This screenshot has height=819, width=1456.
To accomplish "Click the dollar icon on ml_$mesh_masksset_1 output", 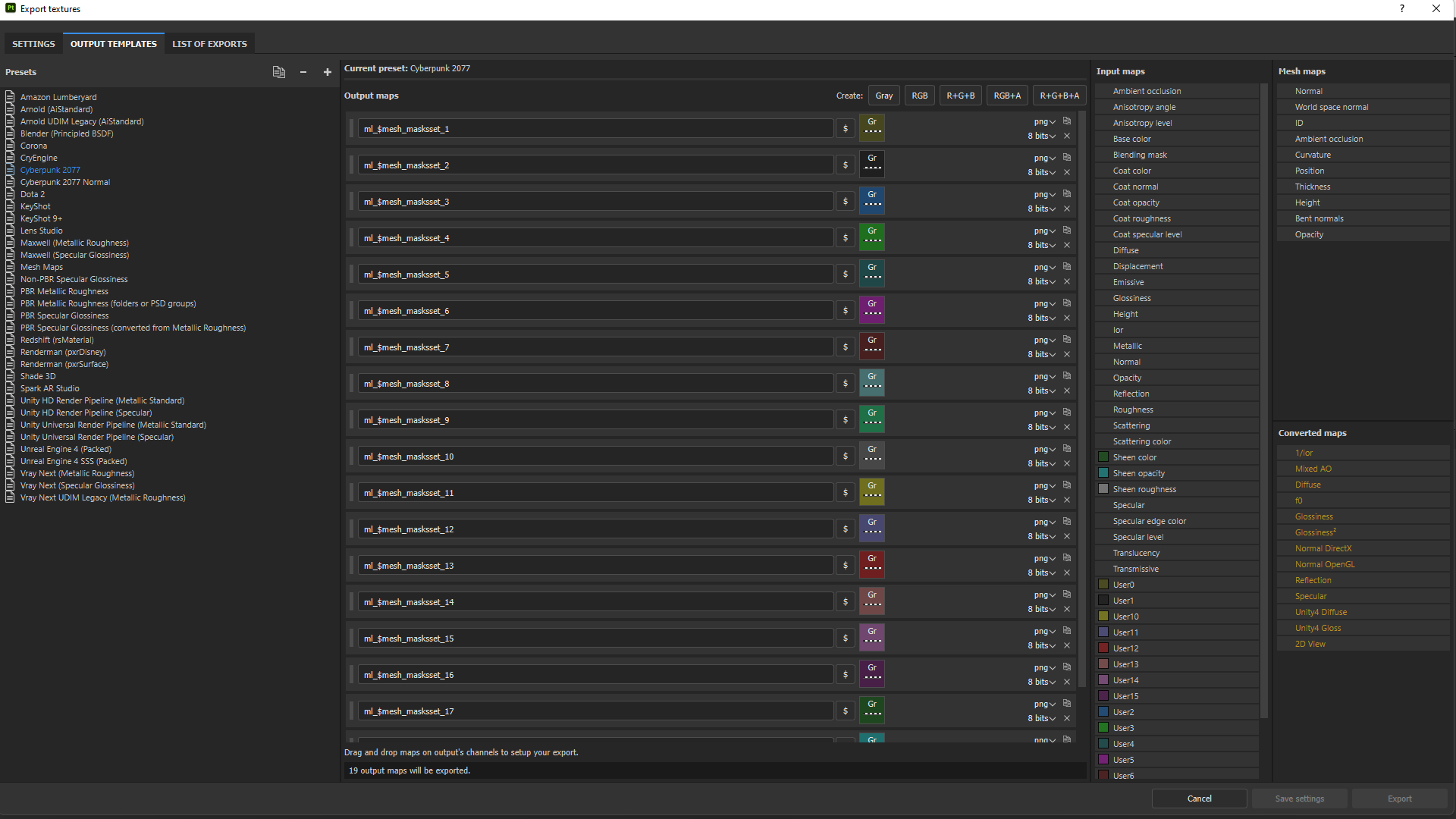I will (845, 128).
